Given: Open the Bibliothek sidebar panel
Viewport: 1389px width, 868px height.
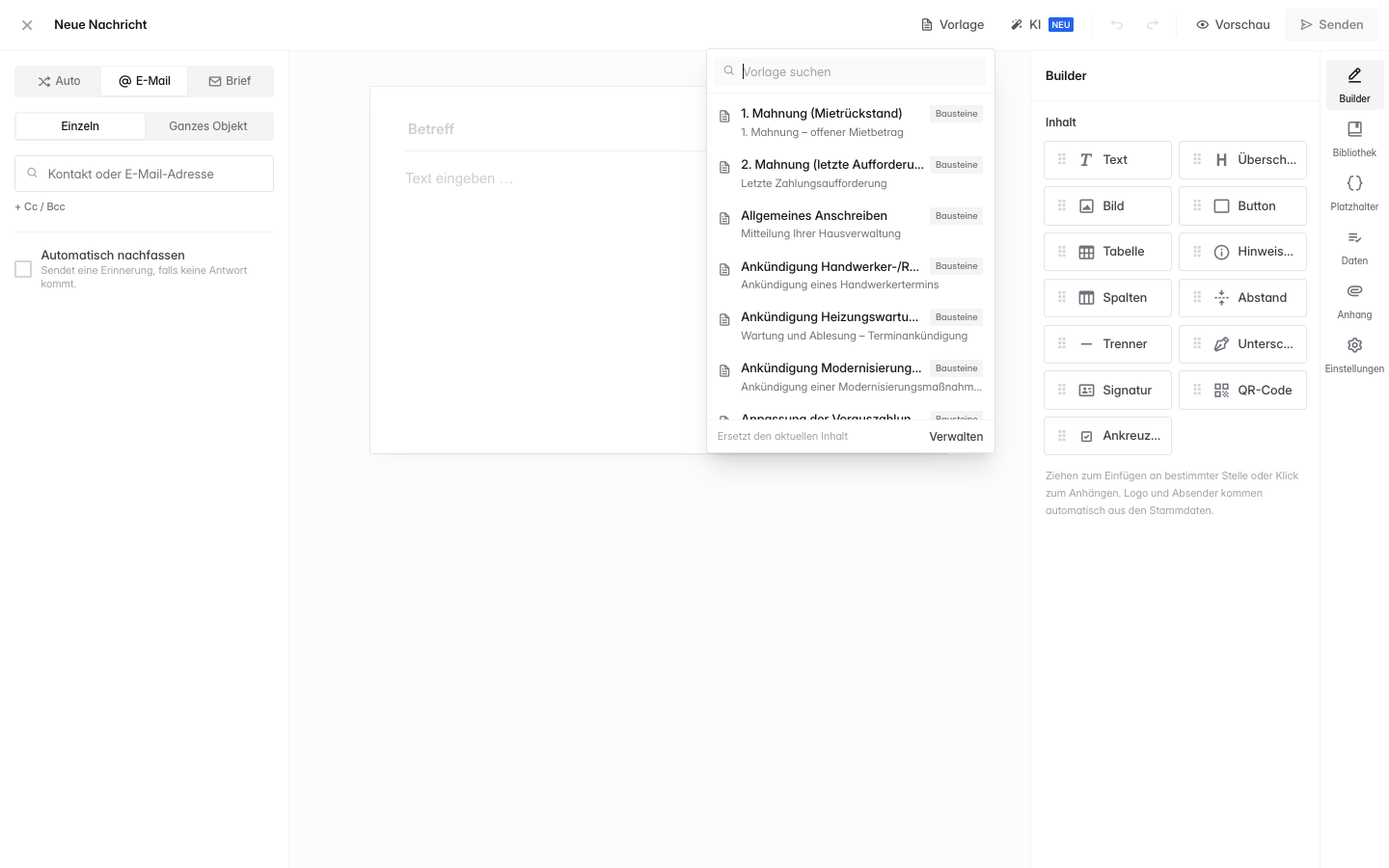Looking at the screenshot, I should coord(1354,139).
